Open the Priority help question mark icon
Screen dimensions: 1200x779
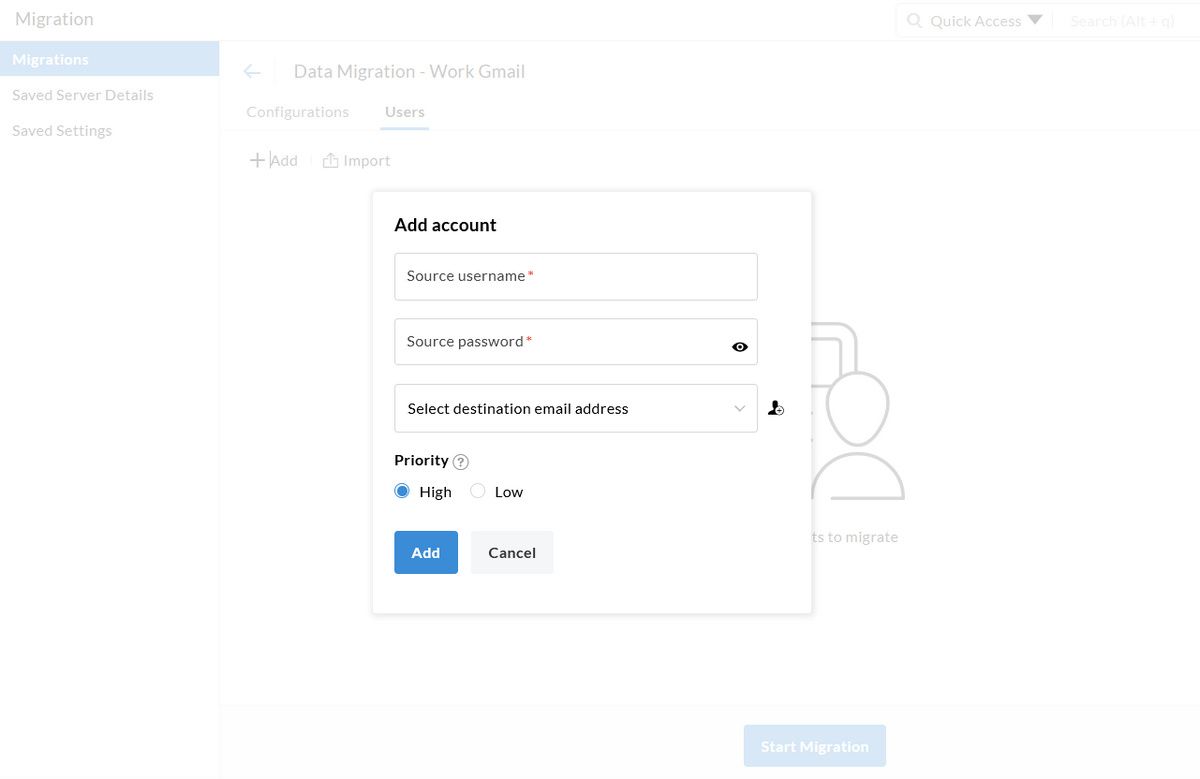pyautogui.click(x=460, y=461)
